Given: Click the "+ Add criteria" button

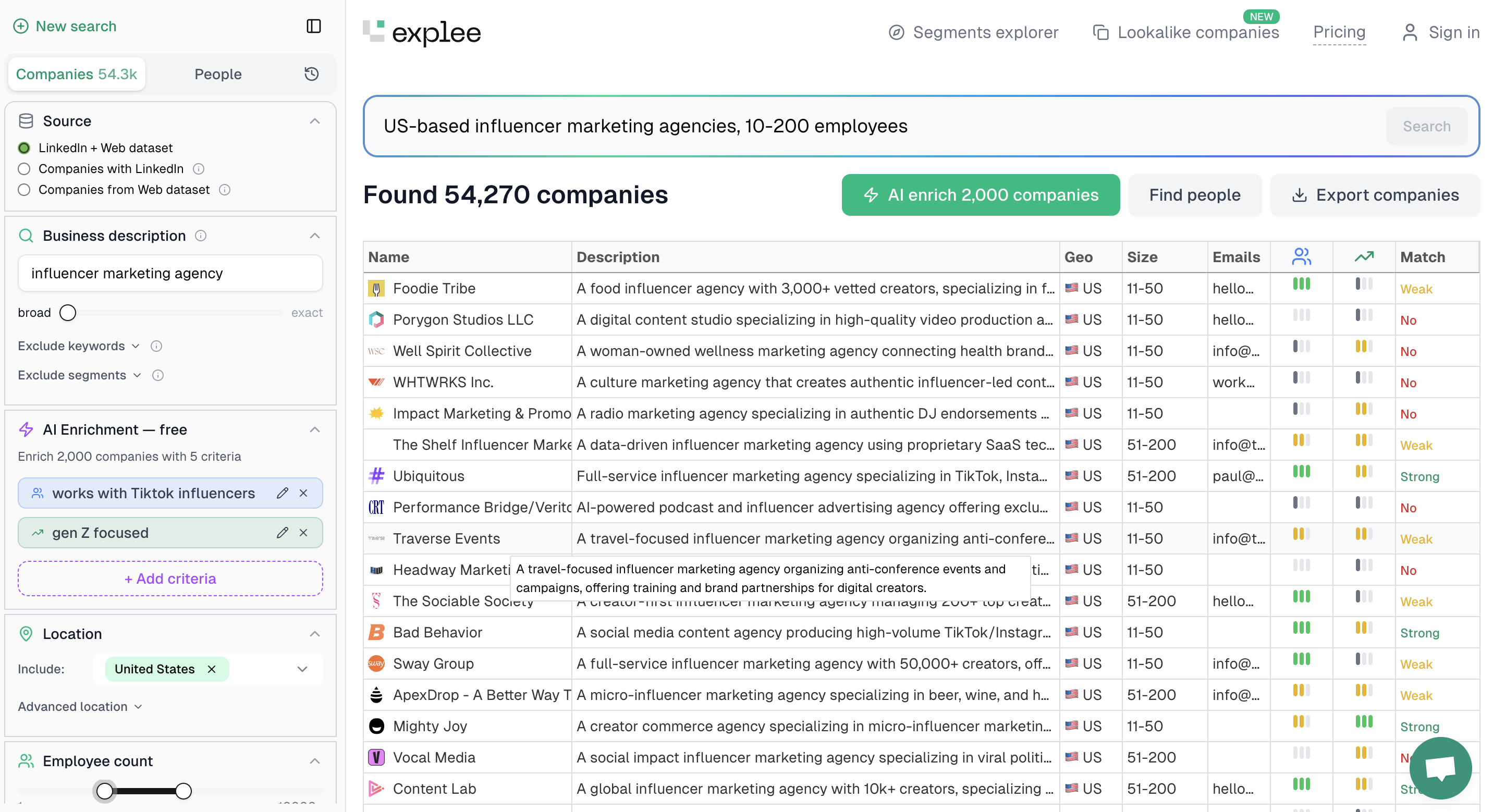Looking at the screenshot, I should click(x=170, y=579).
